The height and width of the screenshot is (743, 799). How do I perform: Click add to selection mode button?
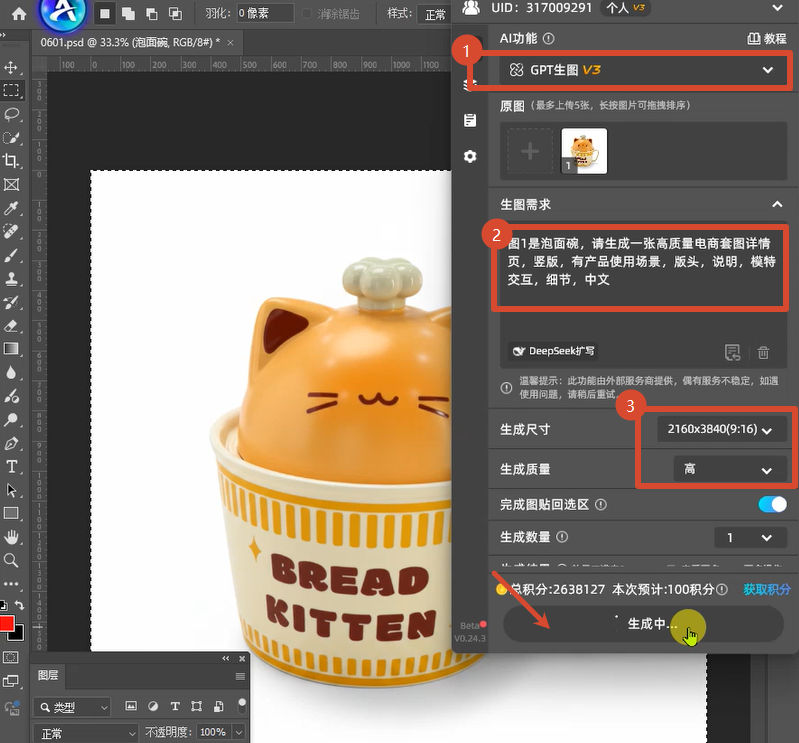[x=128, y=14]
